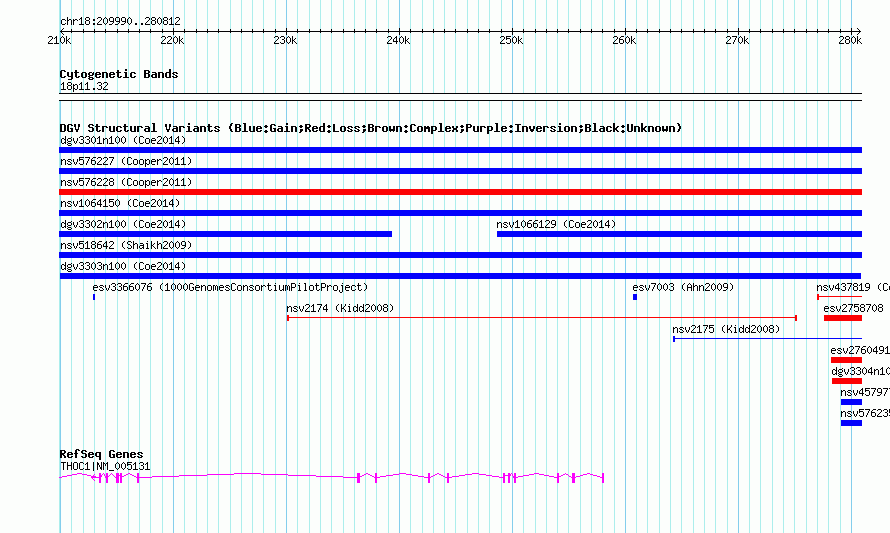Viewport: 890px width, 533px height.
Task: Select the blue bar under nsv576227
Action: [460, 171]
